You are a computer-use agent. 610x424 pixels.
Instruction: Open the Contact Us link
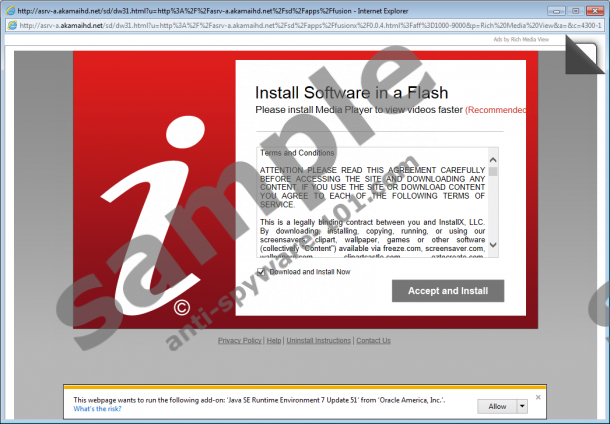(373, 340)
